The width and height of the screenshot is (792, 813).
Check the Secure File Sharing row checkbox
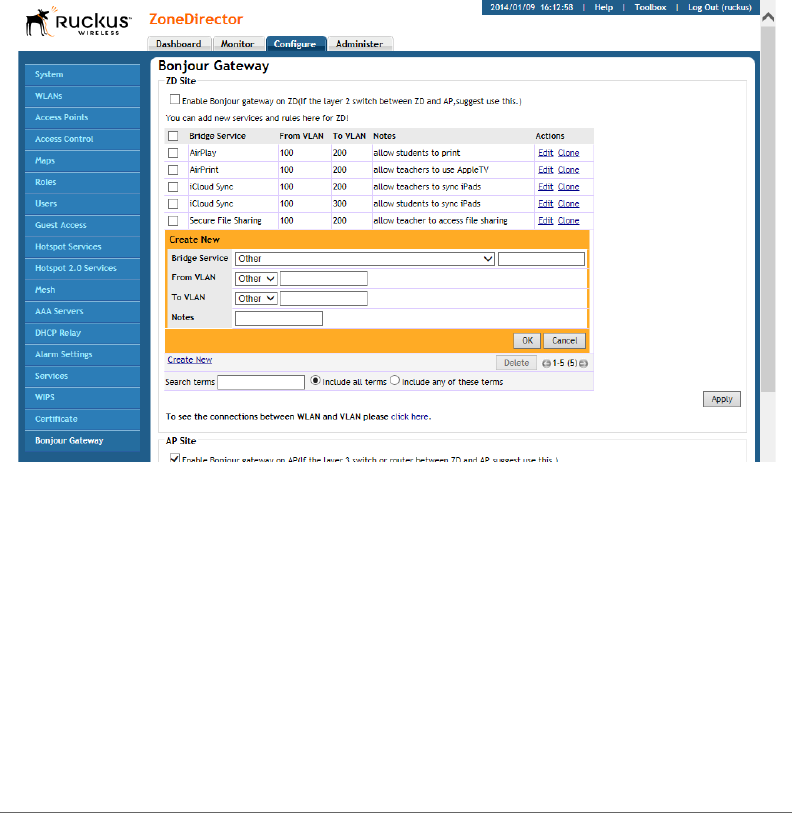pos(173,221)
